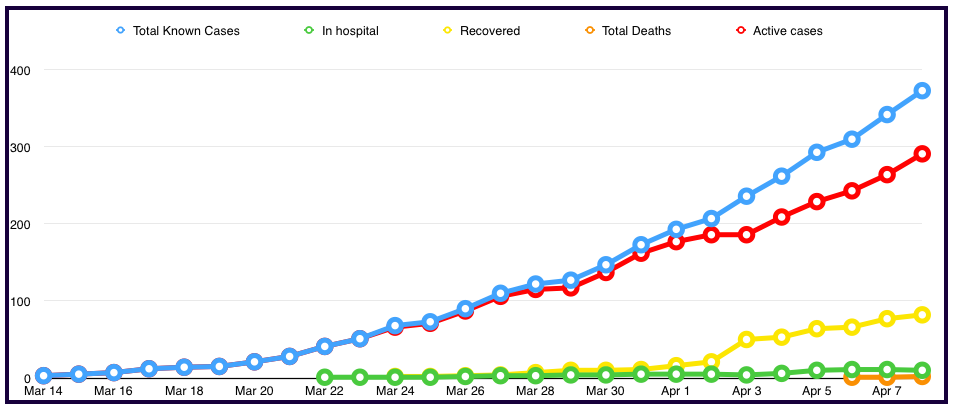Click the Mar 22 x-axis label
Screen dimensions: 955x406
324,393
